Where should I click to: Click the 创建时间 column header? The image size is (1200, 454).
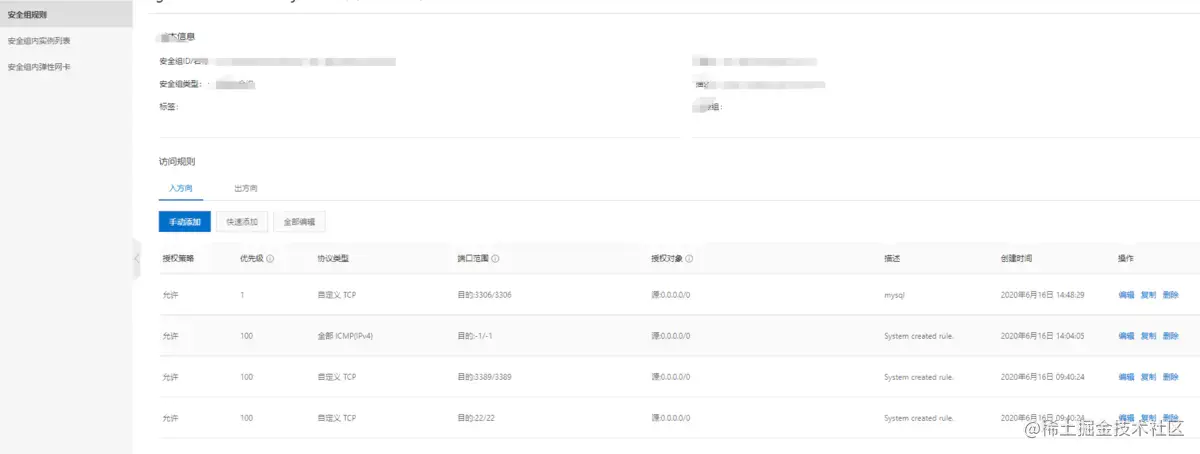tap(1016, 258)
